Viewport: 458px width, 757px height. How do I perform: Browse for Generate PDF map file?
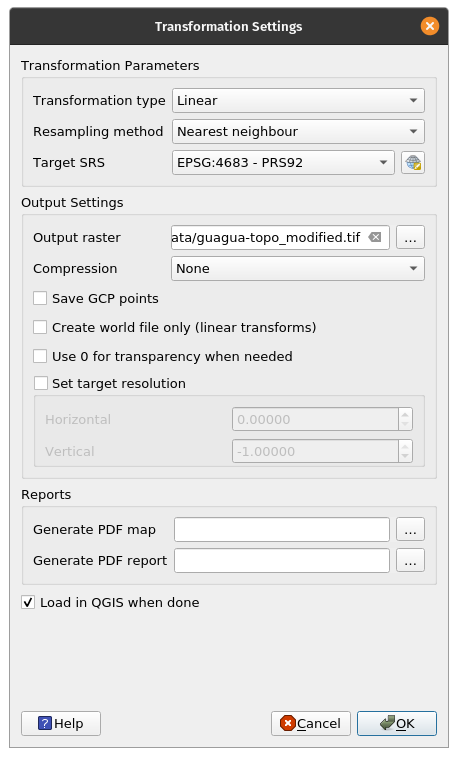[x=410, y=530]
